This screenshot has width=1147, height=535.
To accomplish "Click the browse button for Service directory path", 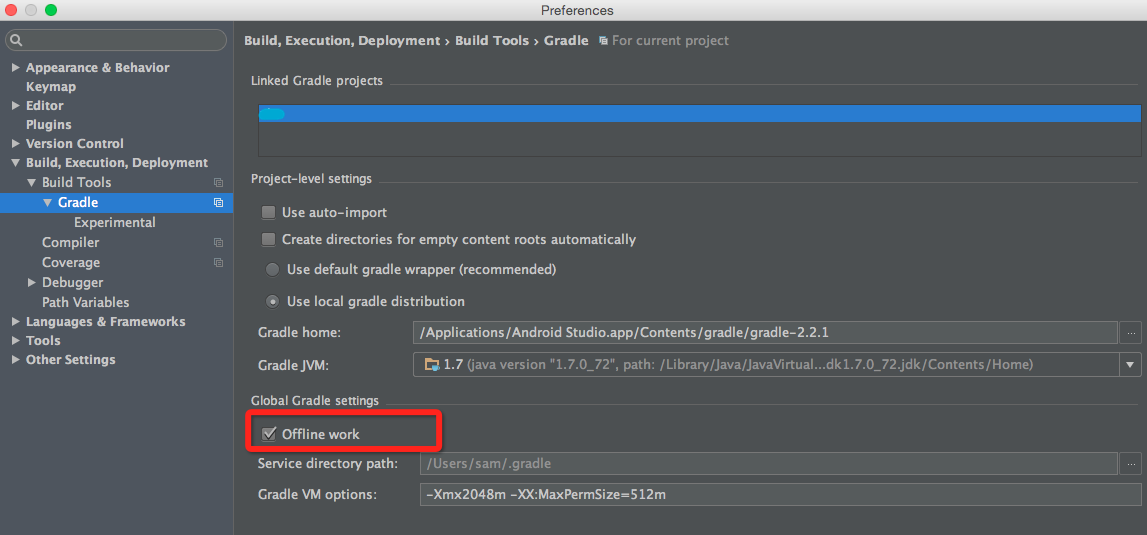I will (x=1131, y=463).
